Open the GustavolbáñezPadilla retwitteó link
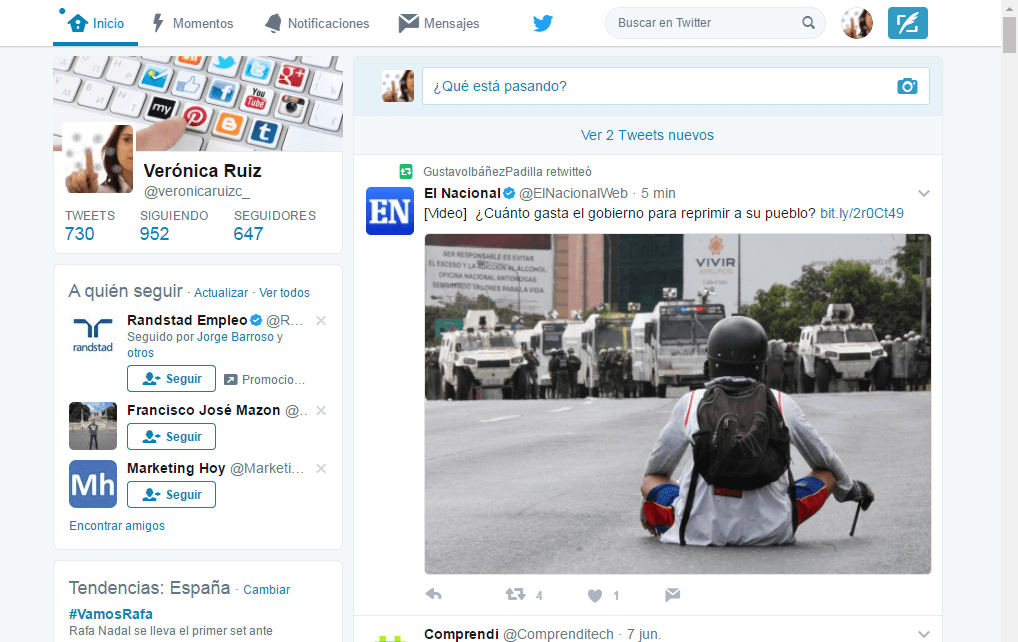 [507, 171]
